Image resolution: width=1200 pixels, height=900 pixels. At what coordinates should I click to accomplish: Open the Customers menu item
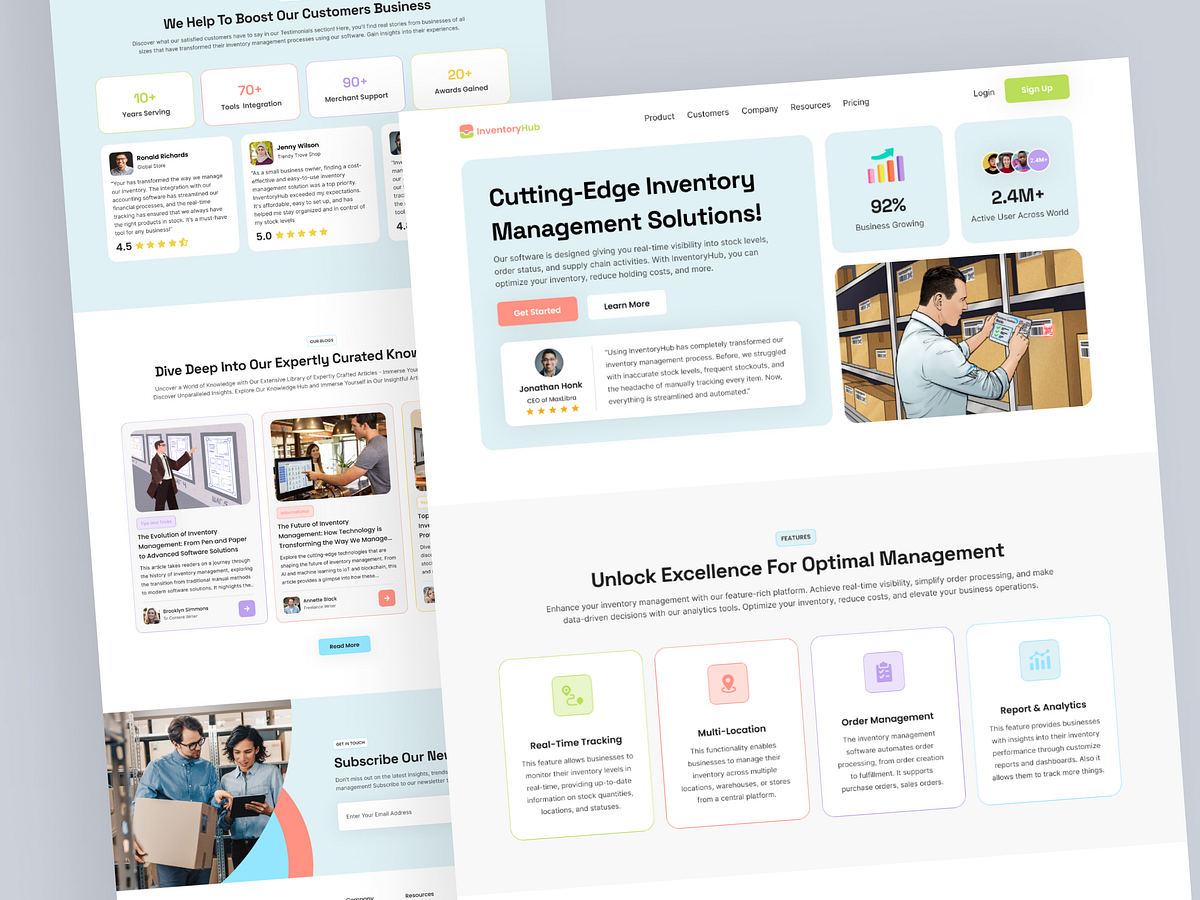coord(708,113)
